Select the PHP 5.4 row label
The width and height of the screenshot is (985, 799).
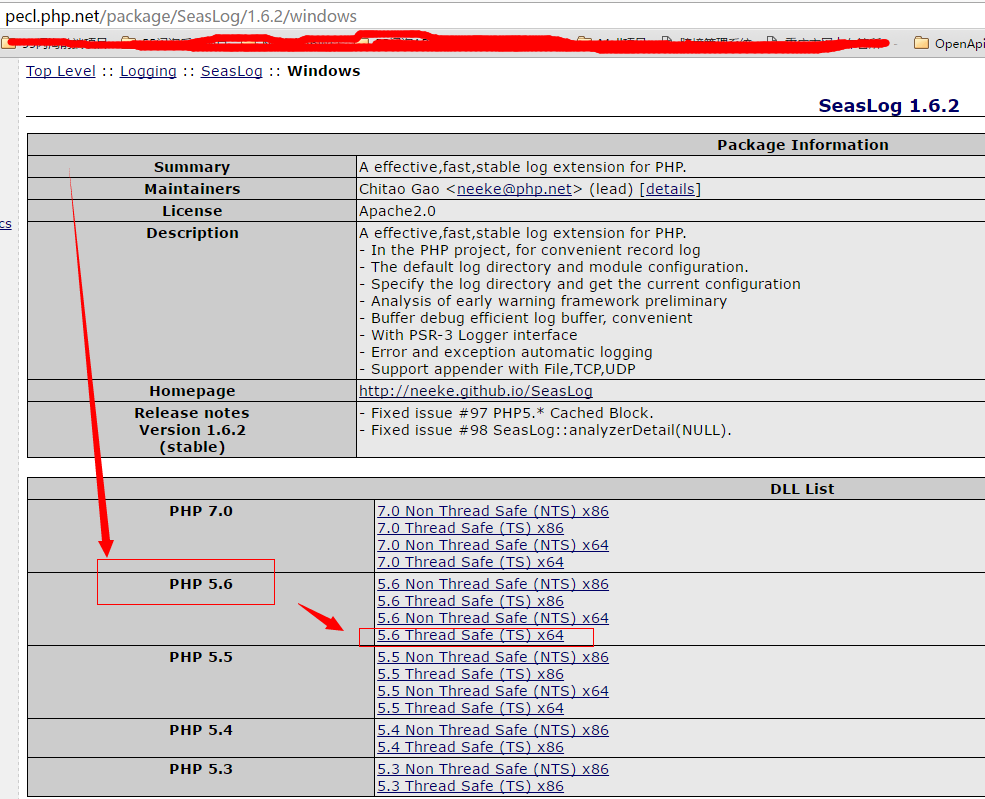(x=201, y=730)
